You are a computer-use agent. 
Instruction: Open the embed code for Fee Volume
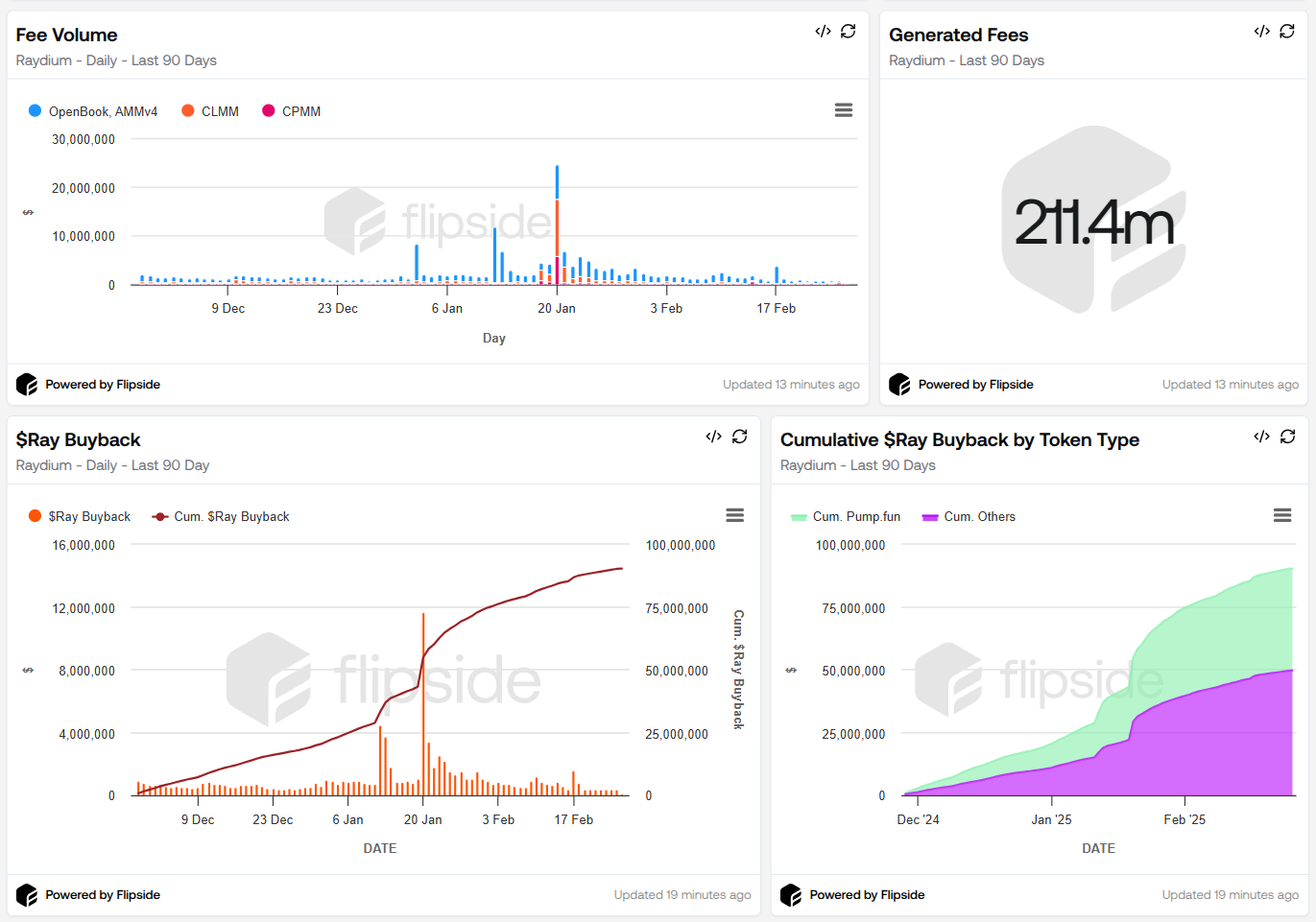823,32
